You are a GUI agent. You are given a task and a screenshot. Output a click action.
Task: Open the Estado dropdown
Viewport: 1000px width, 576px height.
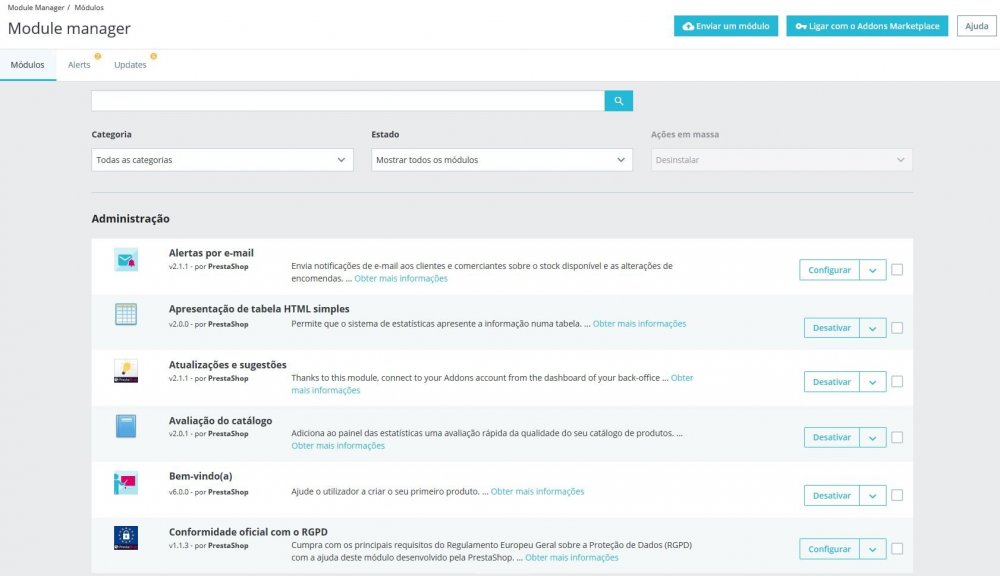click(501, 159)
